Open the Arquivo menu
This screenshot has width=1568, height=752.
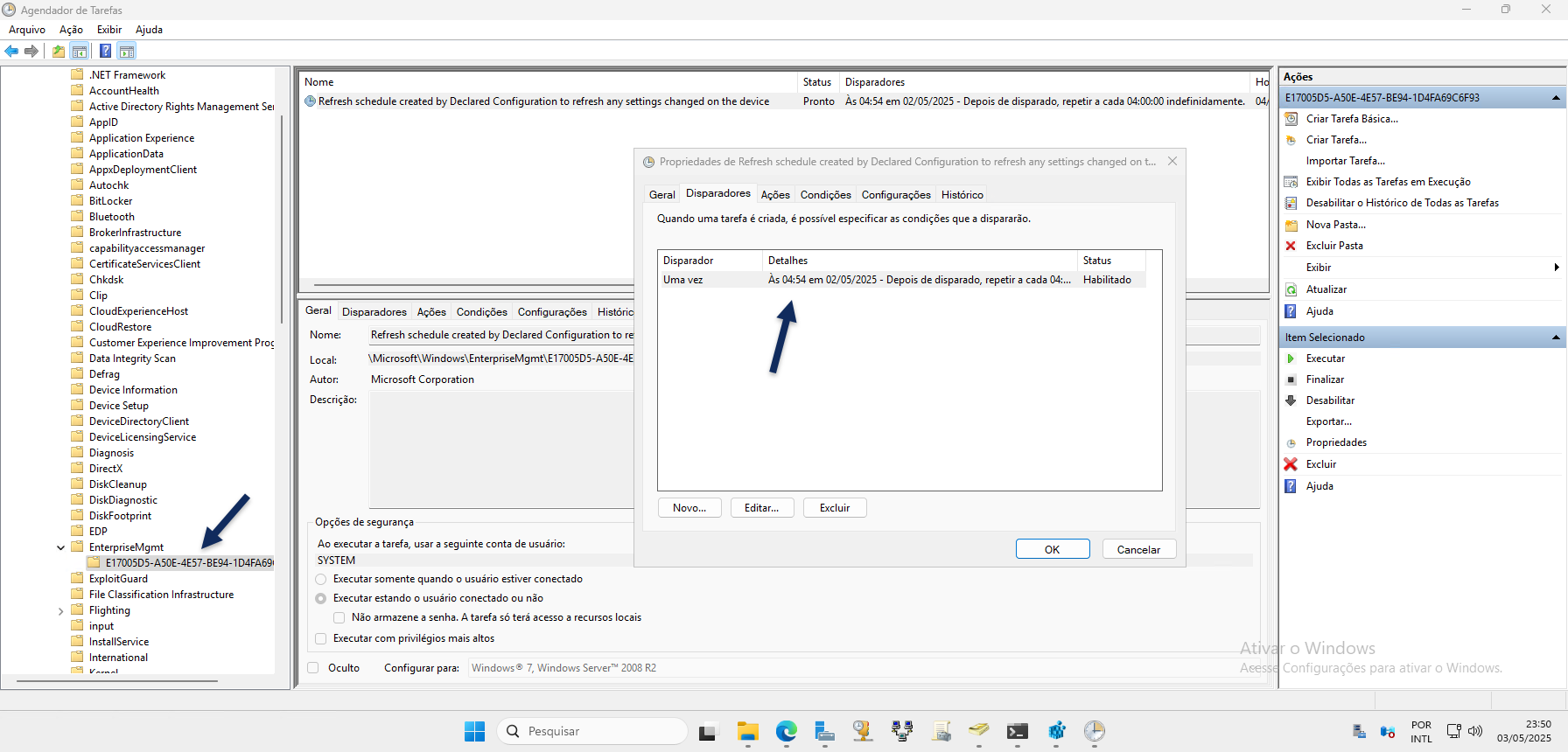27,30
